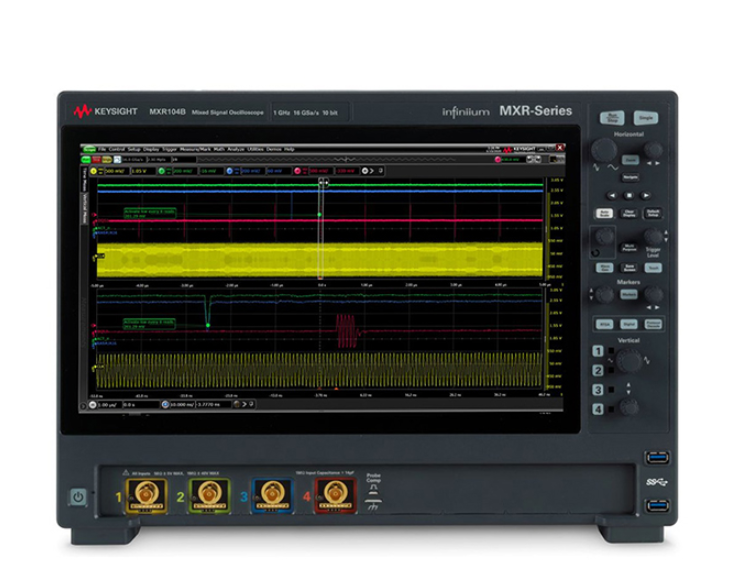Click the navigate stop square key
The width and height of the screenshot is (740, 583).
point(629,195)
